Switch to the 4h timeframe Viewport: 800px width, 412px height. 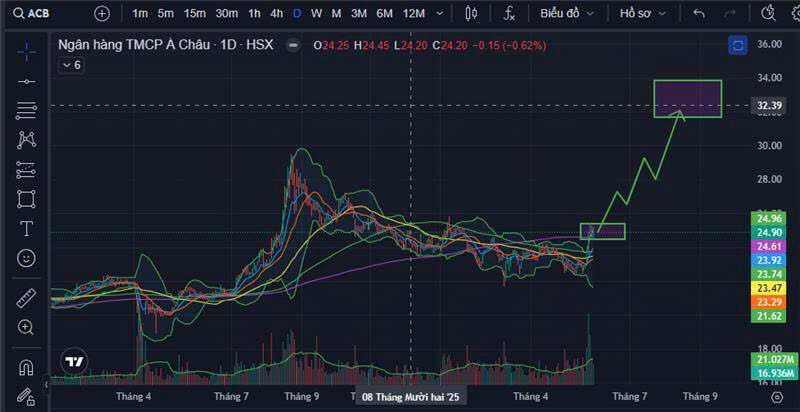click(x=277, y=14)
